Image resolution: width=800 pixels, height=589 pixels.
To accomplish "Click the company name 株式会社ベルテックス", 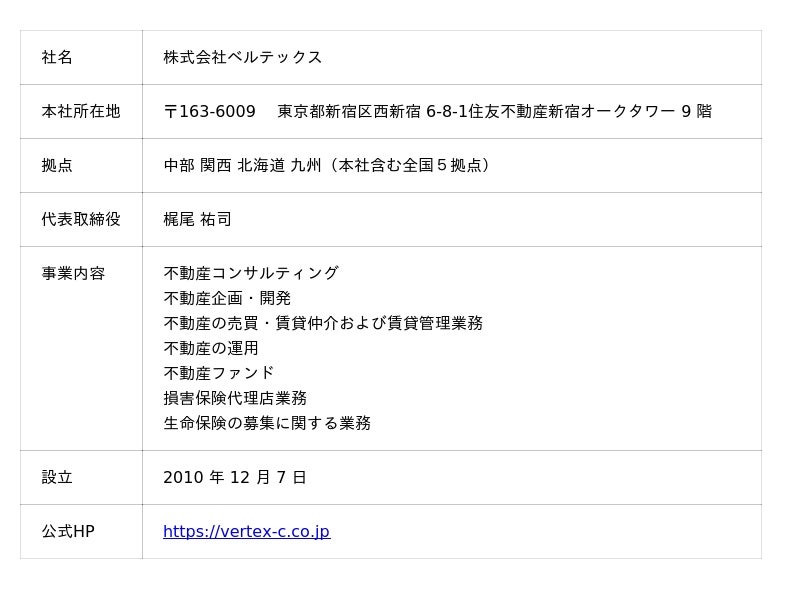I will click(x=243, y=58).
